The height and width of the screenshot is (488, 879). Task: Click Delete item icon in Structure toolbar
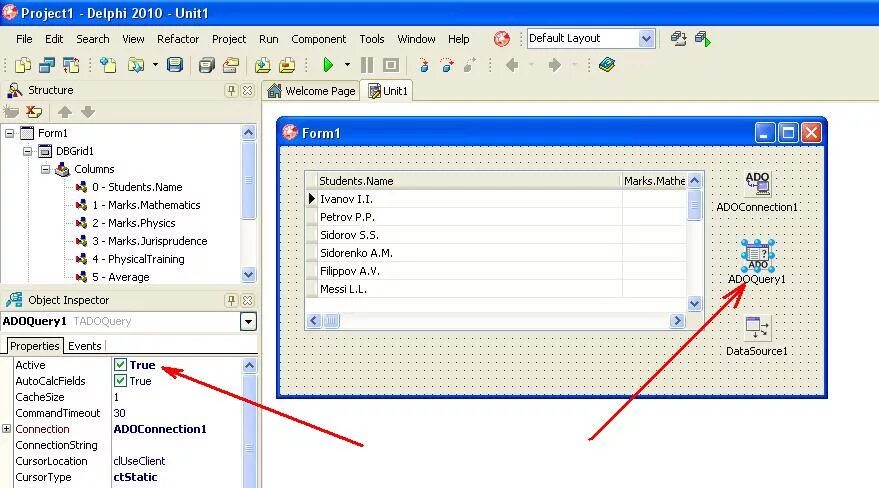pyautogui.click(x=34, y=111)
